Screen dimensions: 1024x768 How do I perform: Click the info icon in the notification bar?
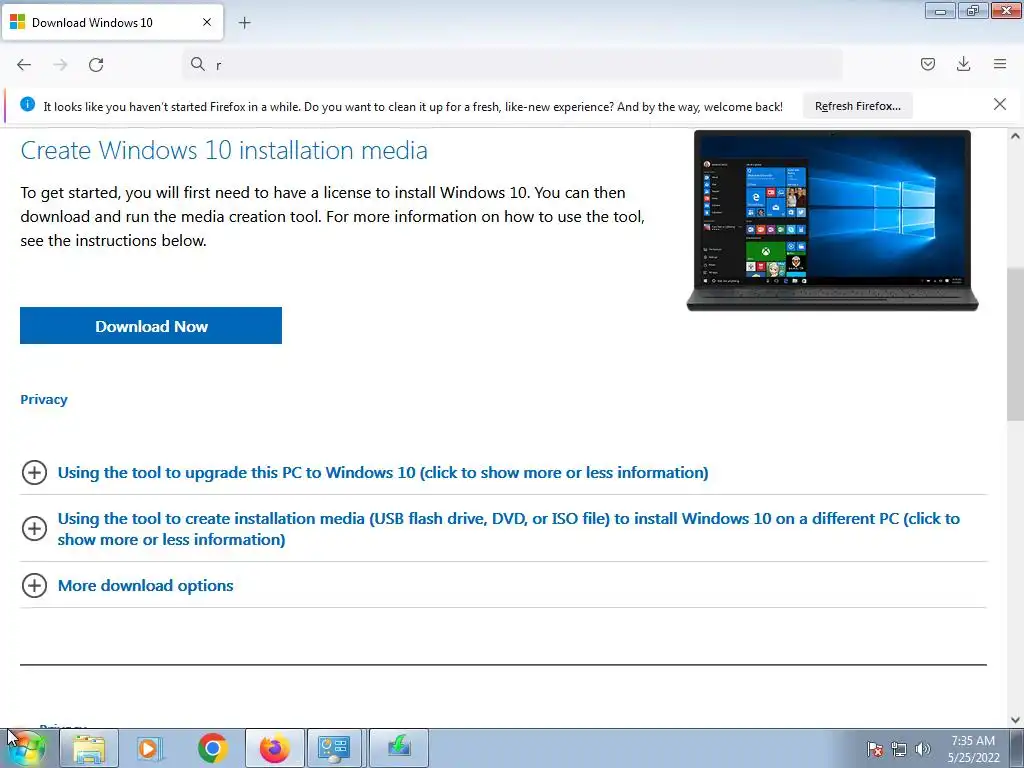(x=27, y=104)
